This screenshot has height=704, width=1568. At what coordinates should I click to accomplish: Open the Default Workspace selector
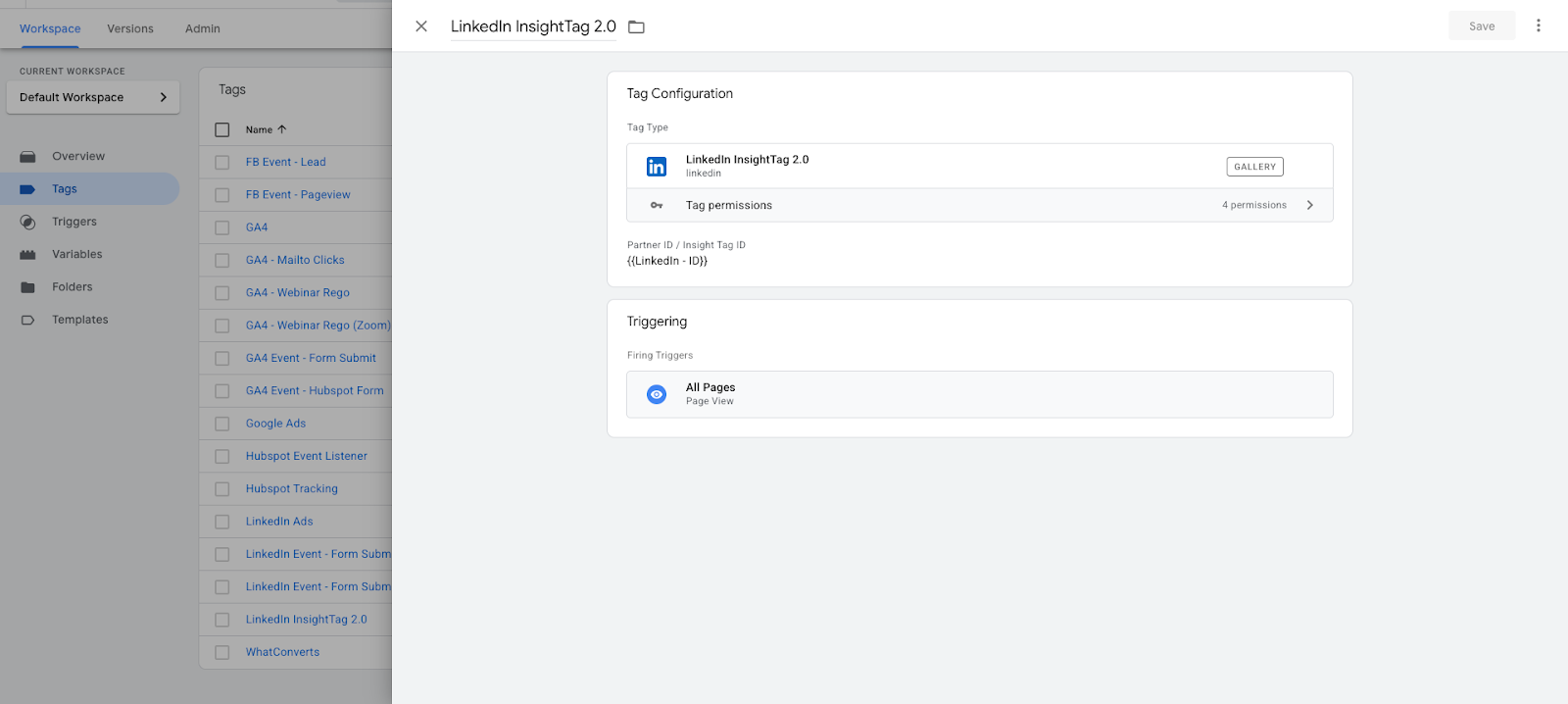click(x=93, y=97)
